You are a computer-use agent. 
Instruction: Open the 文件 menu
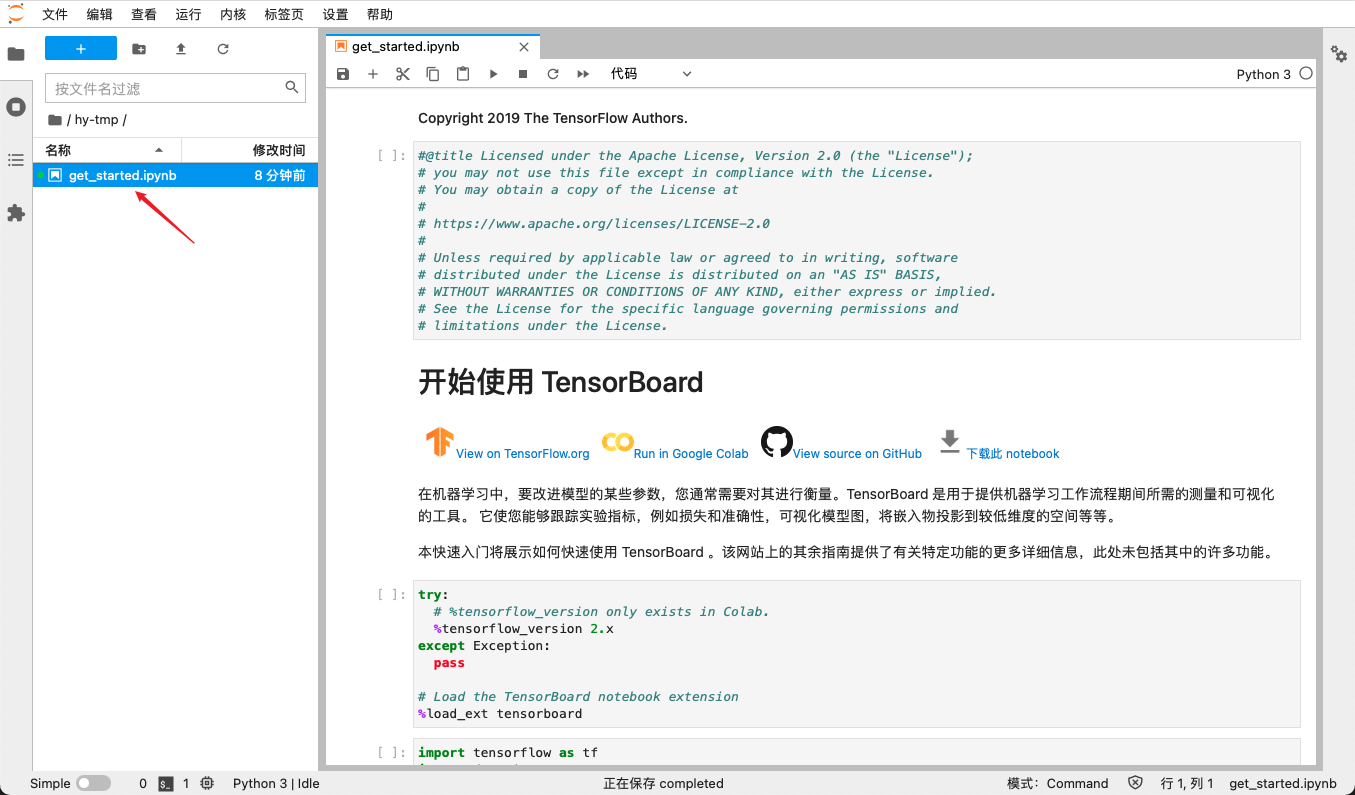pos(55,14)
